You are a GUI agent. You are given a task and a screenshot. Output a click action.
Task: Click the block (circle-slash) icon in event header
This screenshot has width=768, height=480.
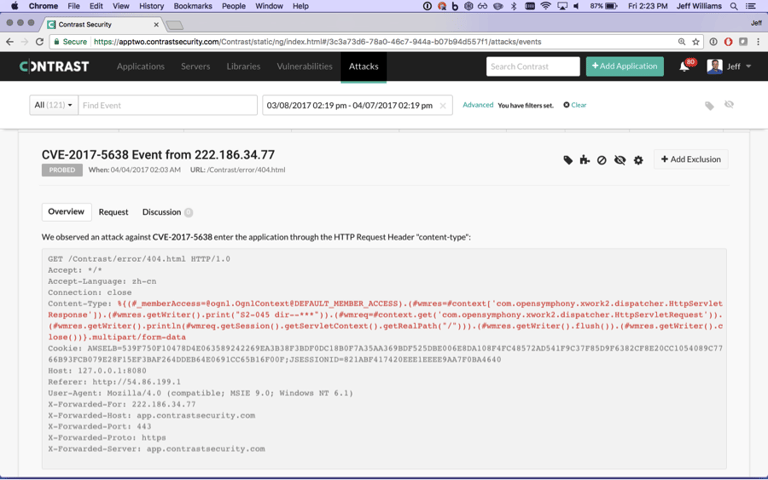pos(602,160)
